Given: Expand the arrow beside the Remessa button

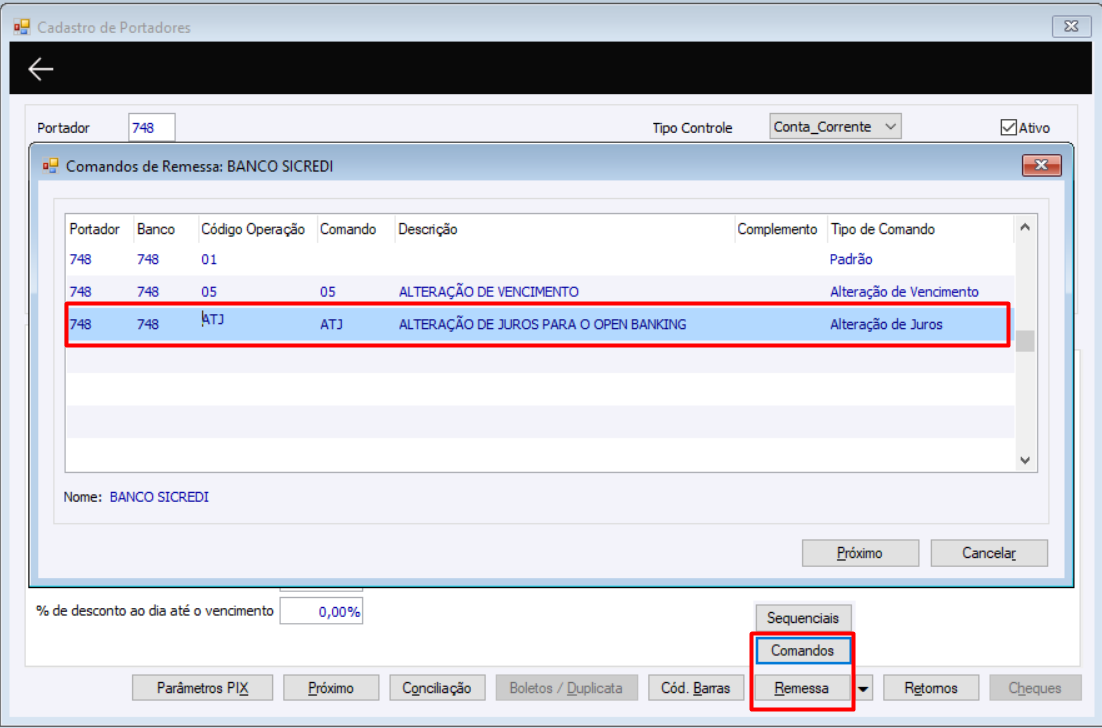Looking at the screenshot, I should point(863,688).
